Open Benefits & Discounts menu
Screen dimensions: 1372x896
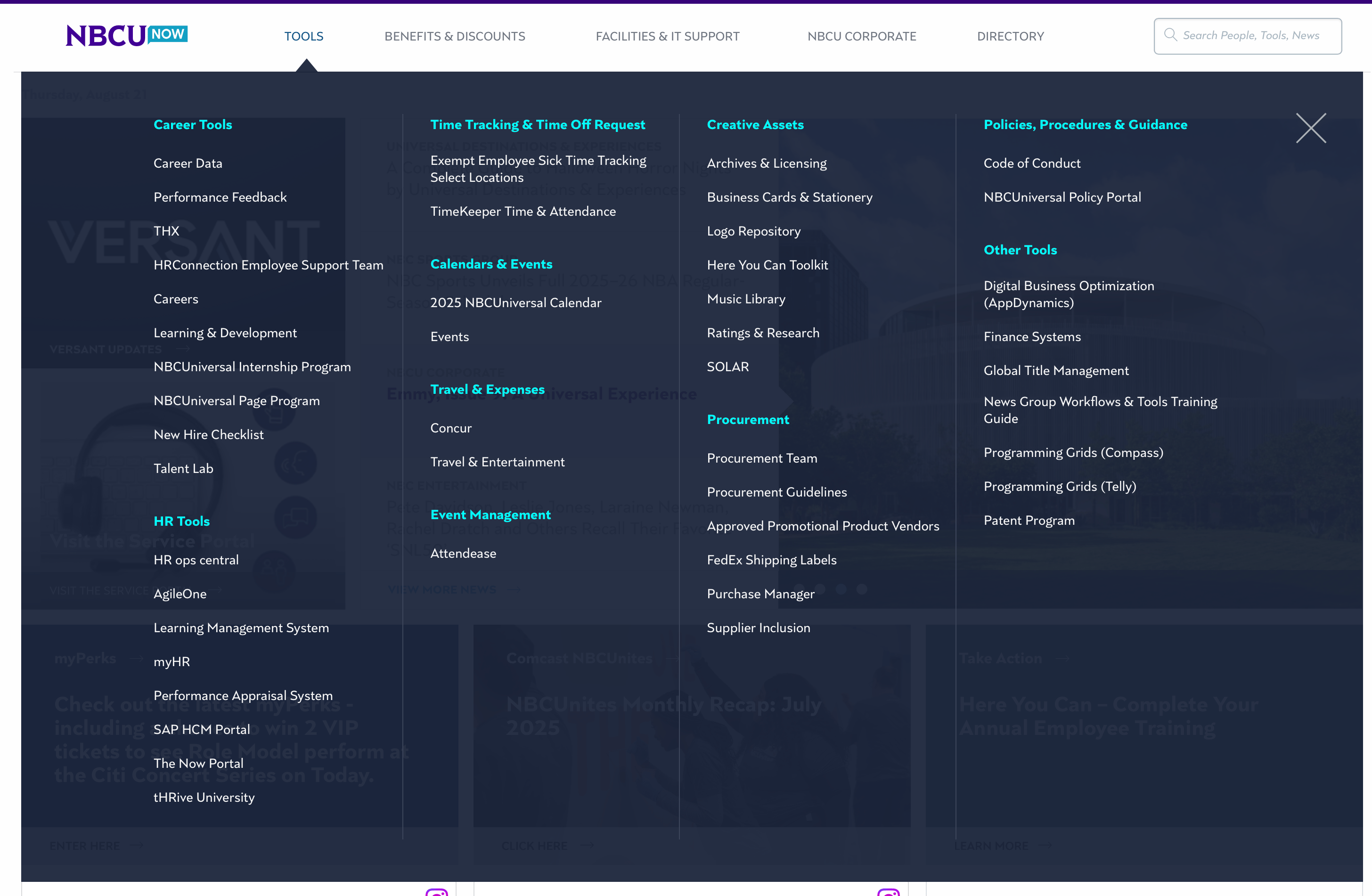coord(455,36)
